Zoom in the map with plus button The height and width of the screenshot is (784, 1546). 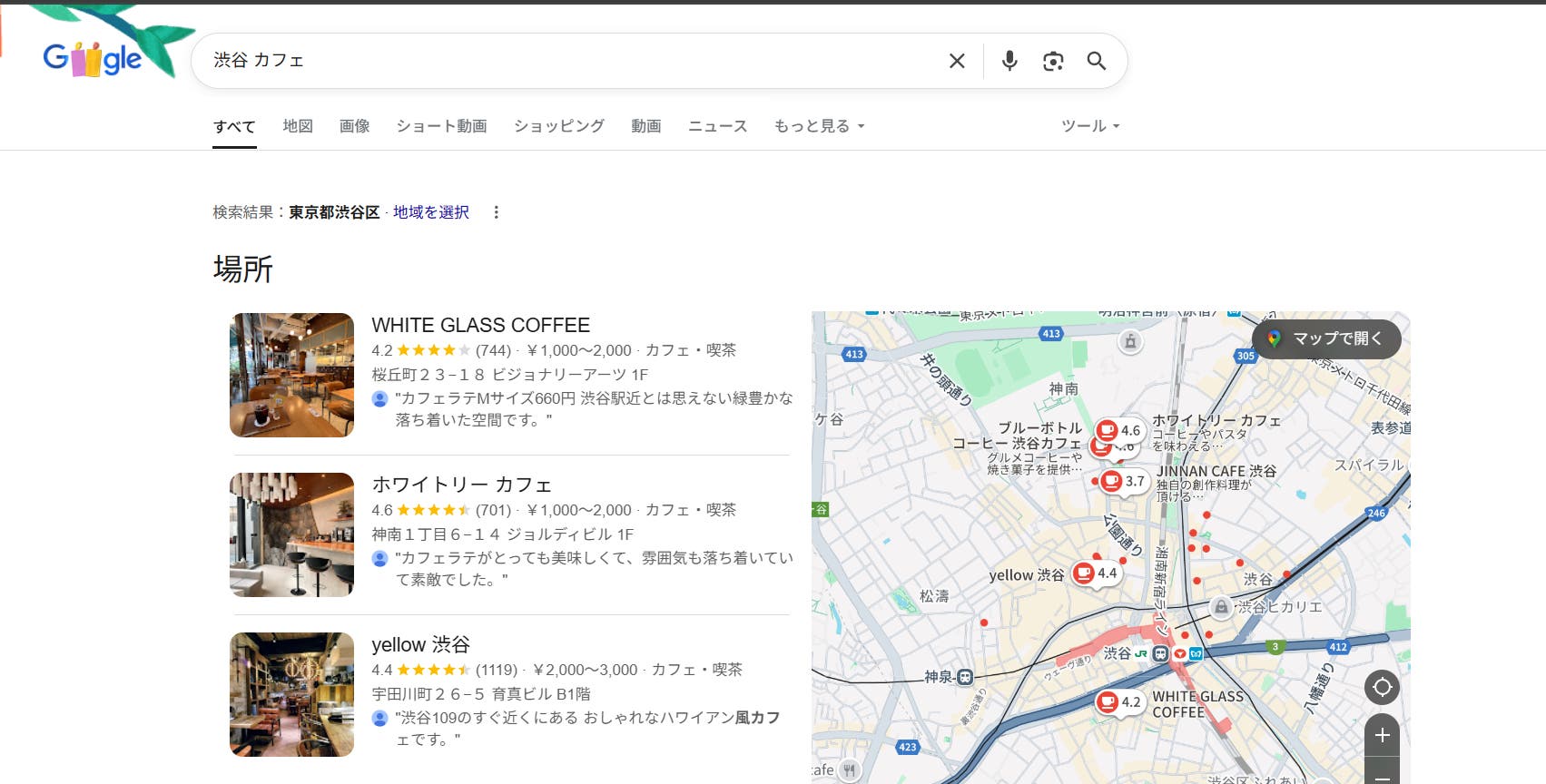click(1382, 735)
